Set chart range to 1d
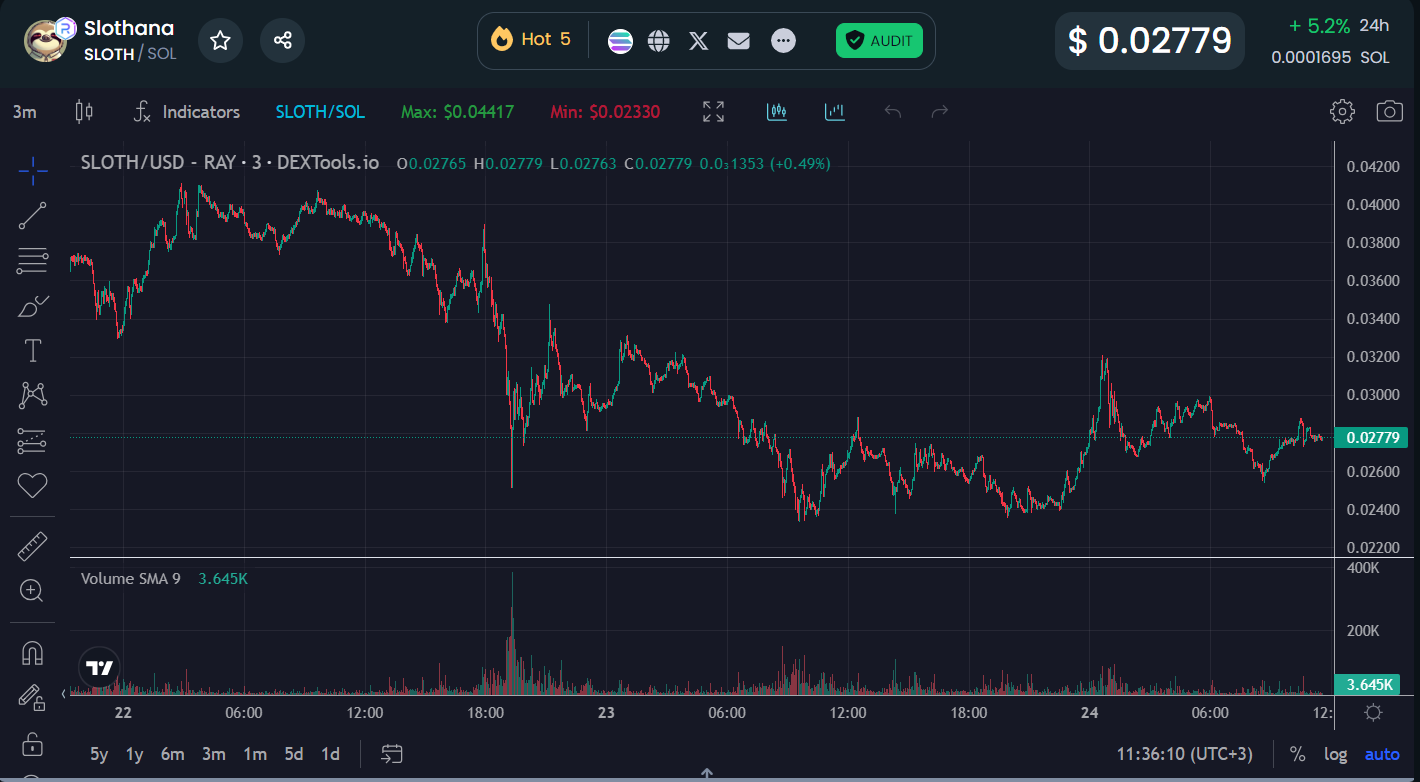The width and height of the screenshot is (1420, 782). coord(330,754)
